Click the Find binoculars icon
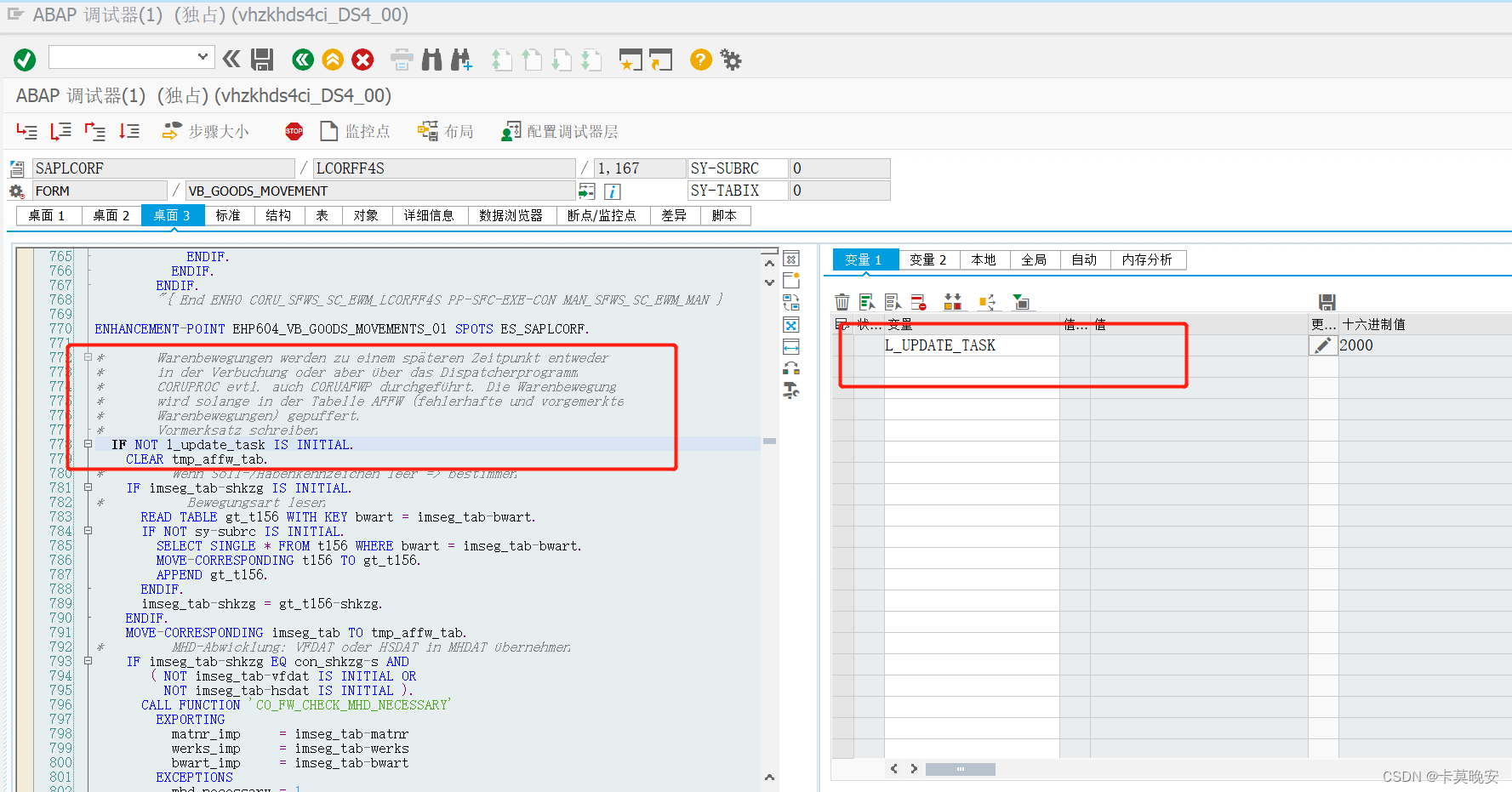The image size is (1512, 792). [x=432, y=60]
